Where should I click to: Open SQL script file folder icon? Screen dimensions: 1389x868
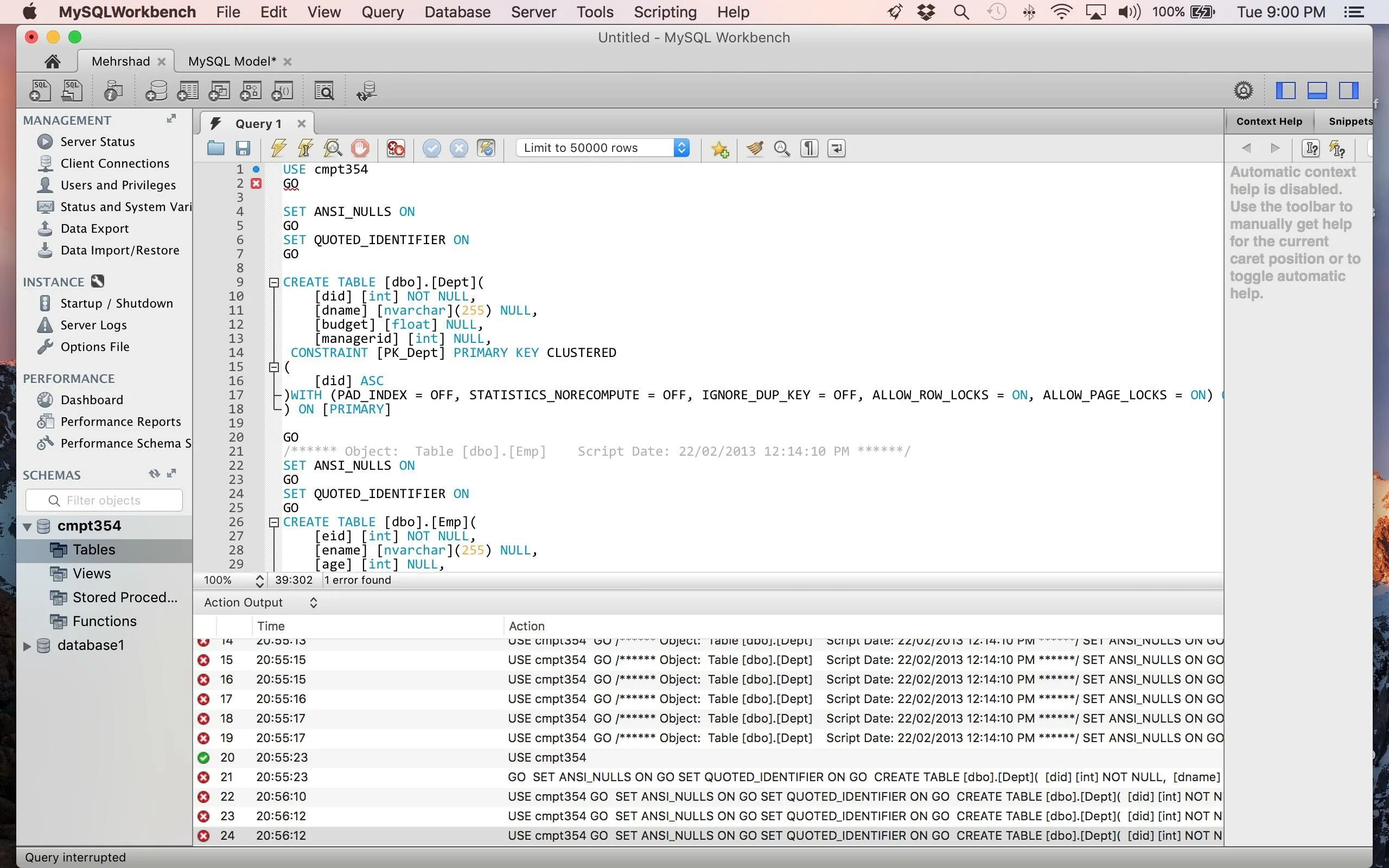(x=216, y=148)
